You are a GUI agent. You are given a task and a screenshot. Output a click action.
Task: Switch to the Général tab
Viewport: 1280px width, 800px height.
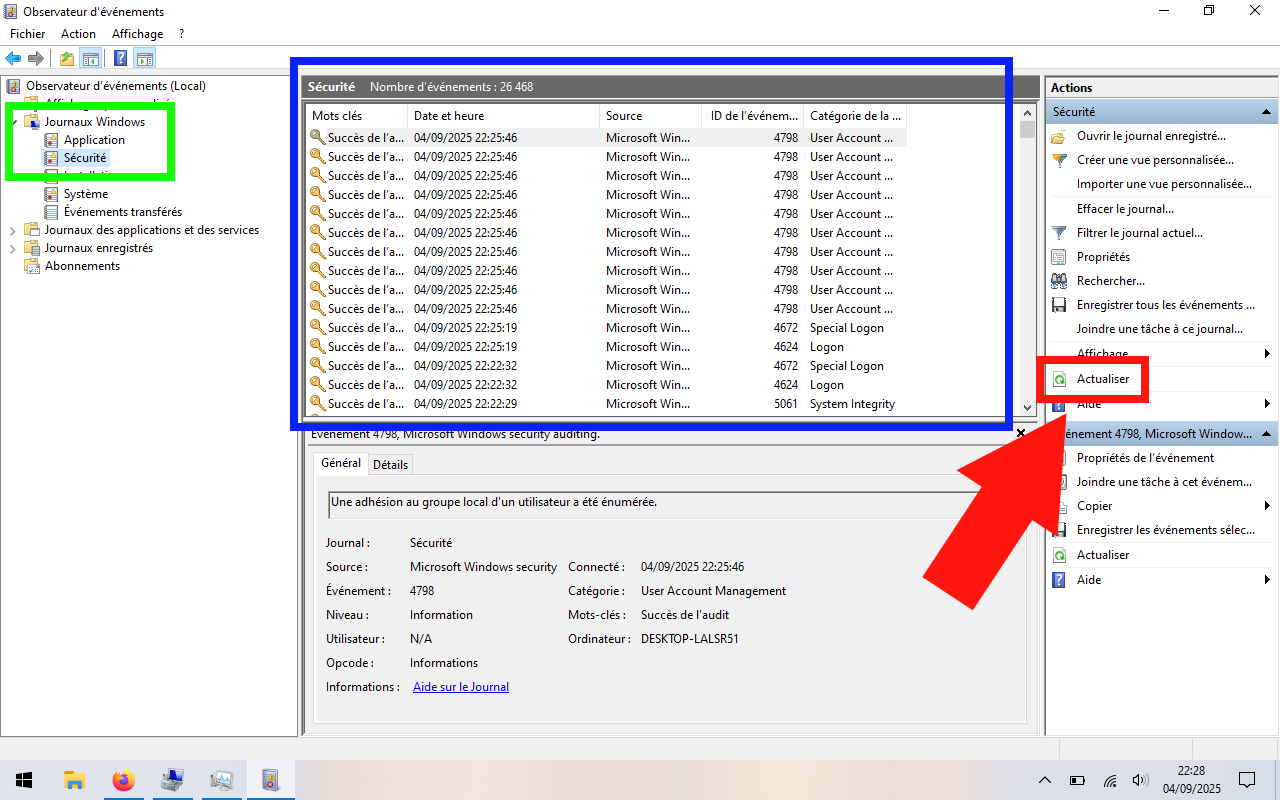click(x=341, y=463)
